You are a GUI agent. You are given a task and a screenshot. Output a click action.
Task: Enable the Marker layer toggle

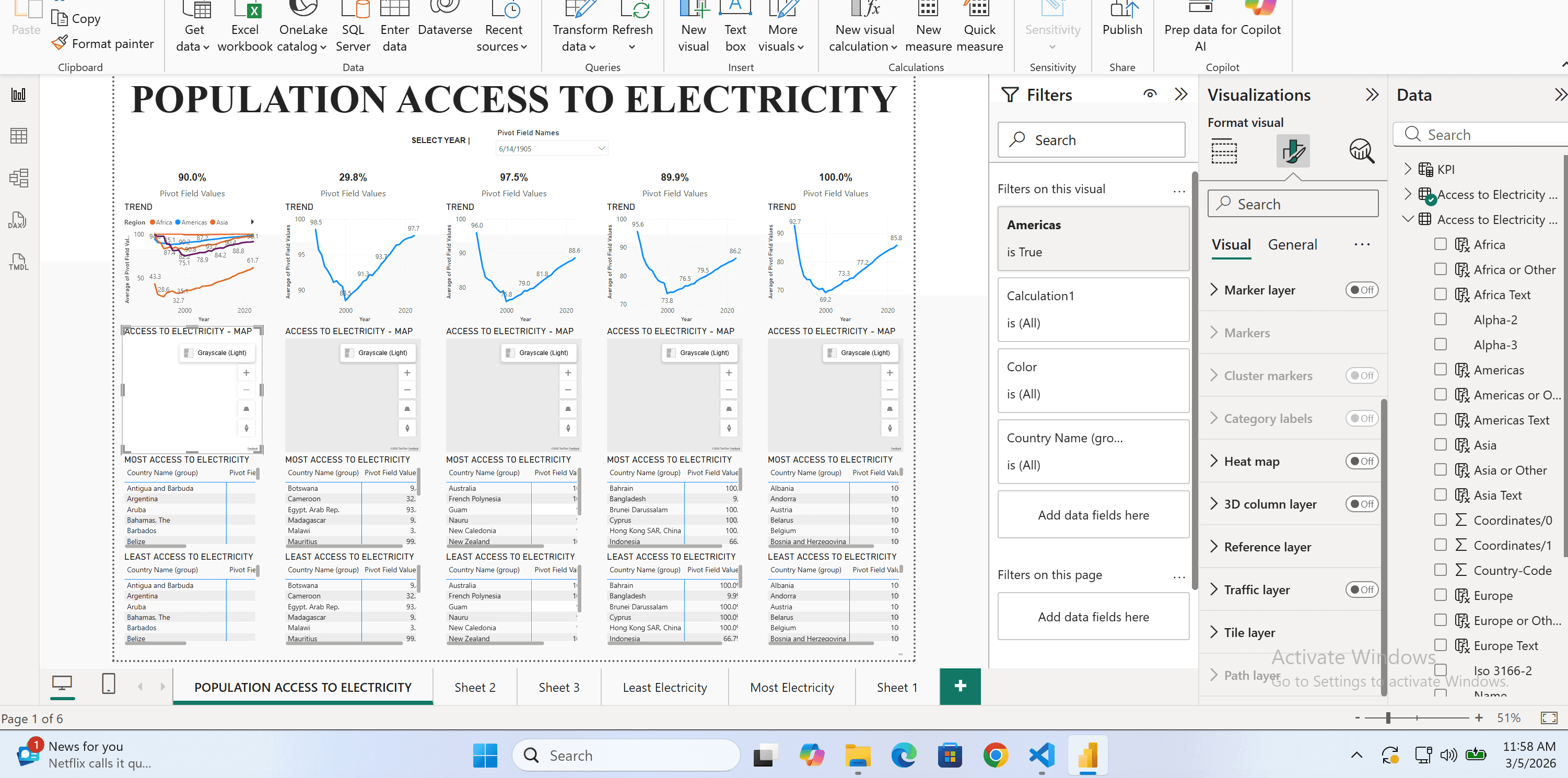1361,290
